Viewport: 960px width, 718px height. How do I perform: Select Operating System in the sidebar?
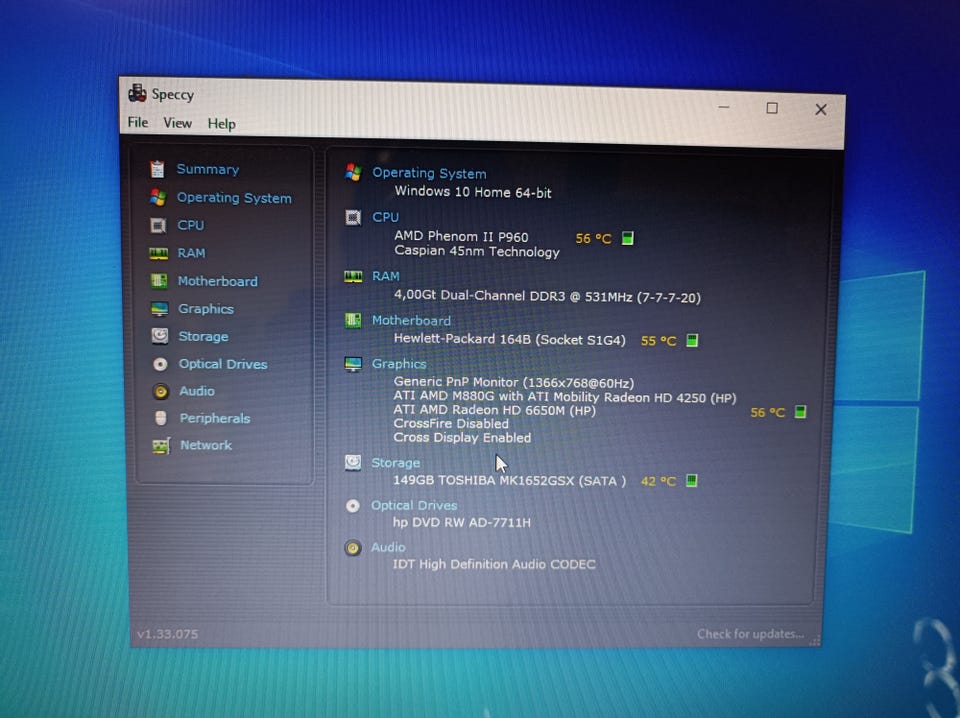234,198
